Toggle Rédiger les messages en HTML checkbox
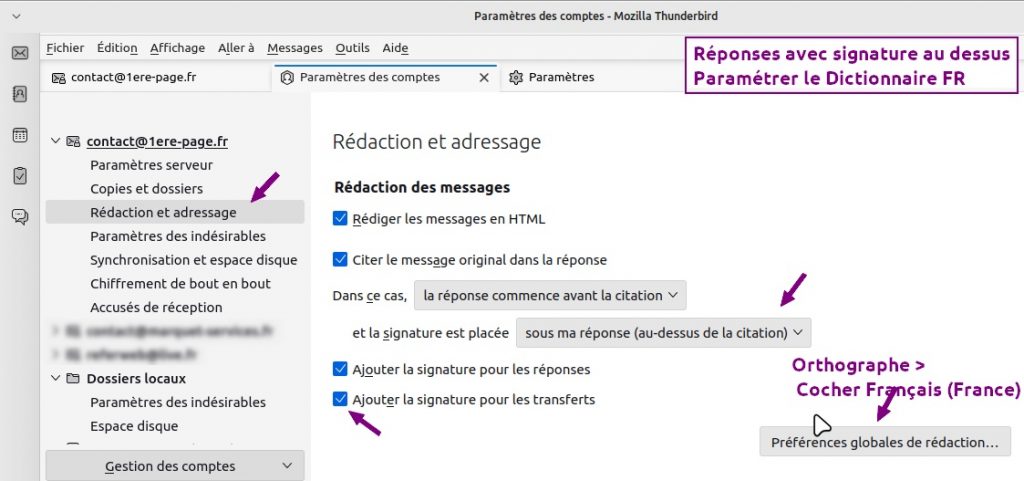The width and height of the screenshot is (1024, 481). 341,218
